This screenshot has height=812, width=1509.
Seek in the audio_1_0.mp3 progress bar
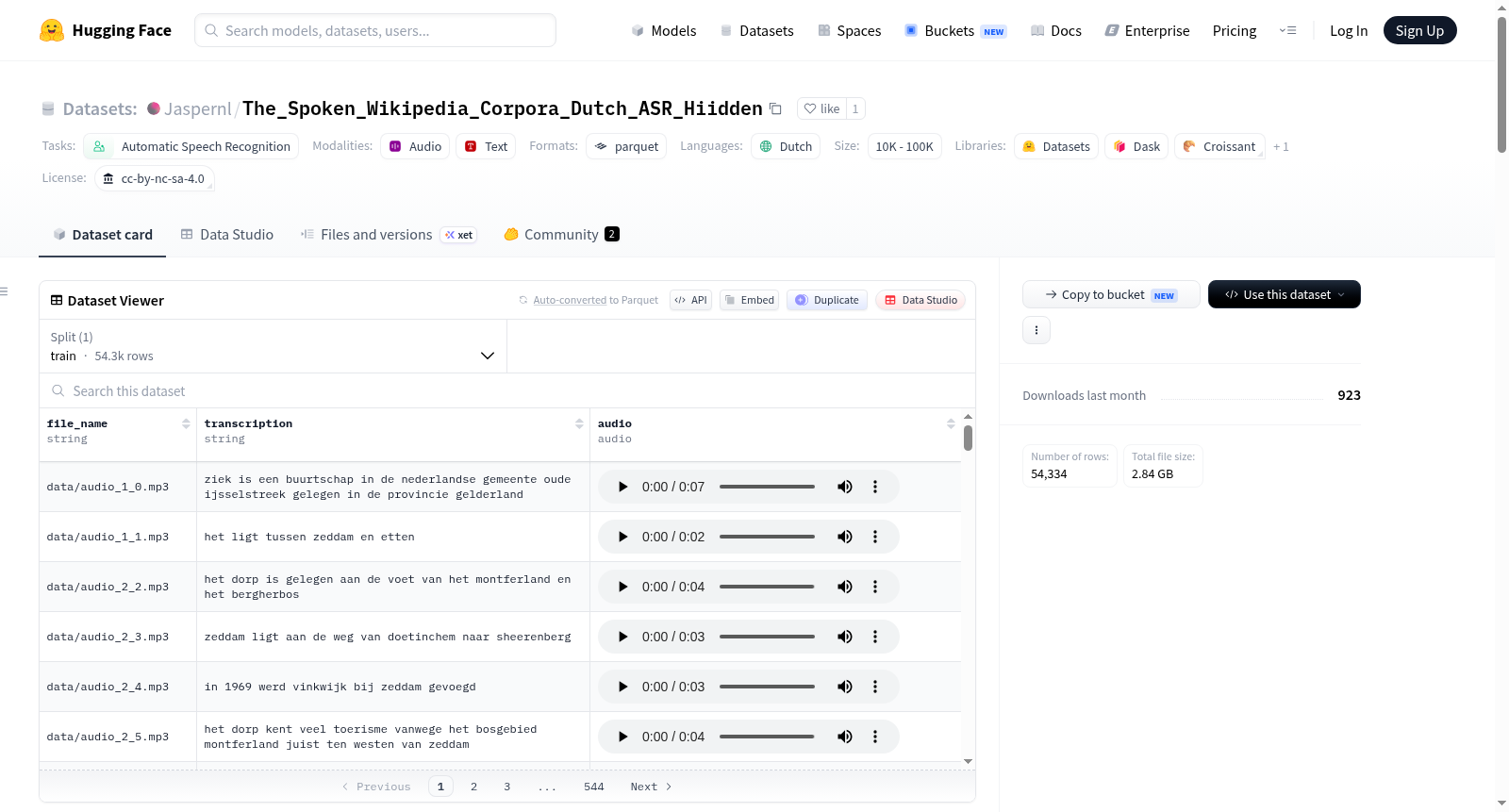pos(767,487)
